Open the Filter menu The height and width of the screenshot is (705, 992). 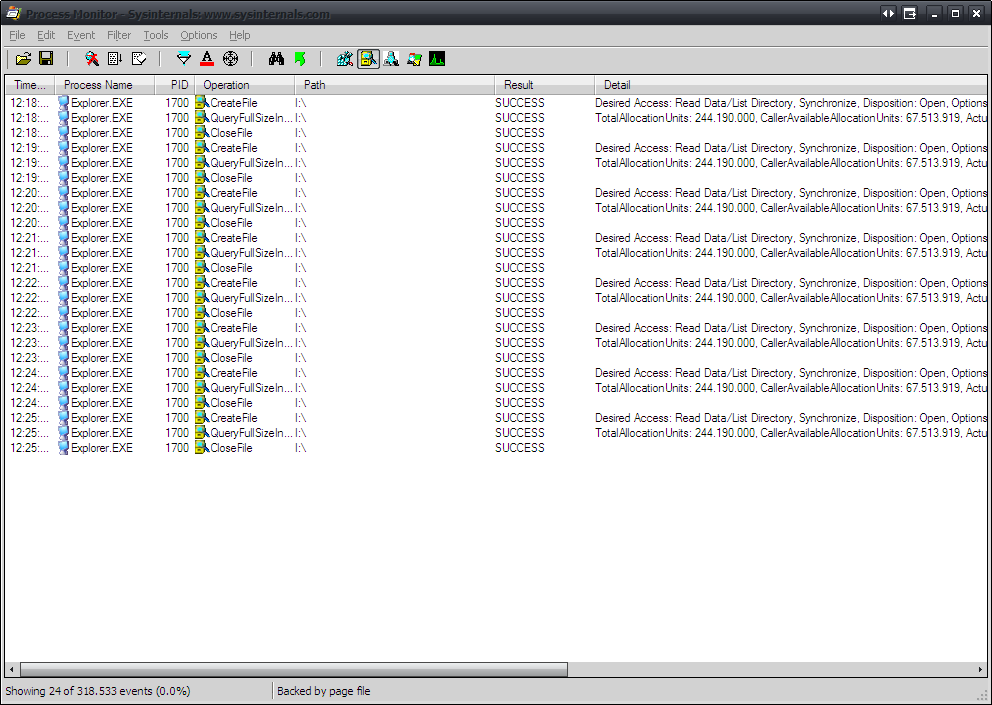[x=119, y=35]
